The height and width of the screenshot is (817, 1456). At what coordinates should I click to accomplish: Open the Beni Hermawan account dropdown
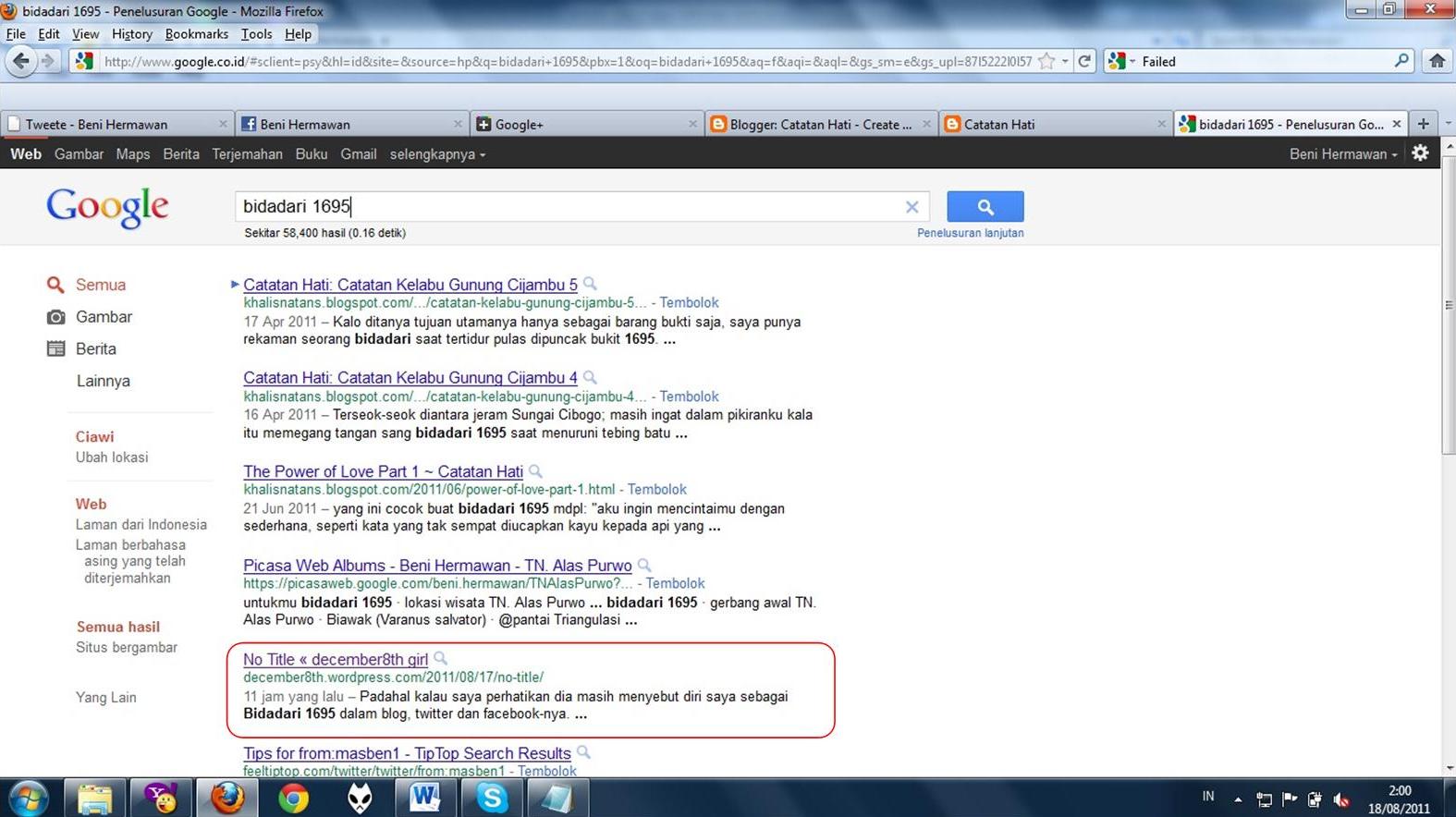1343,154
